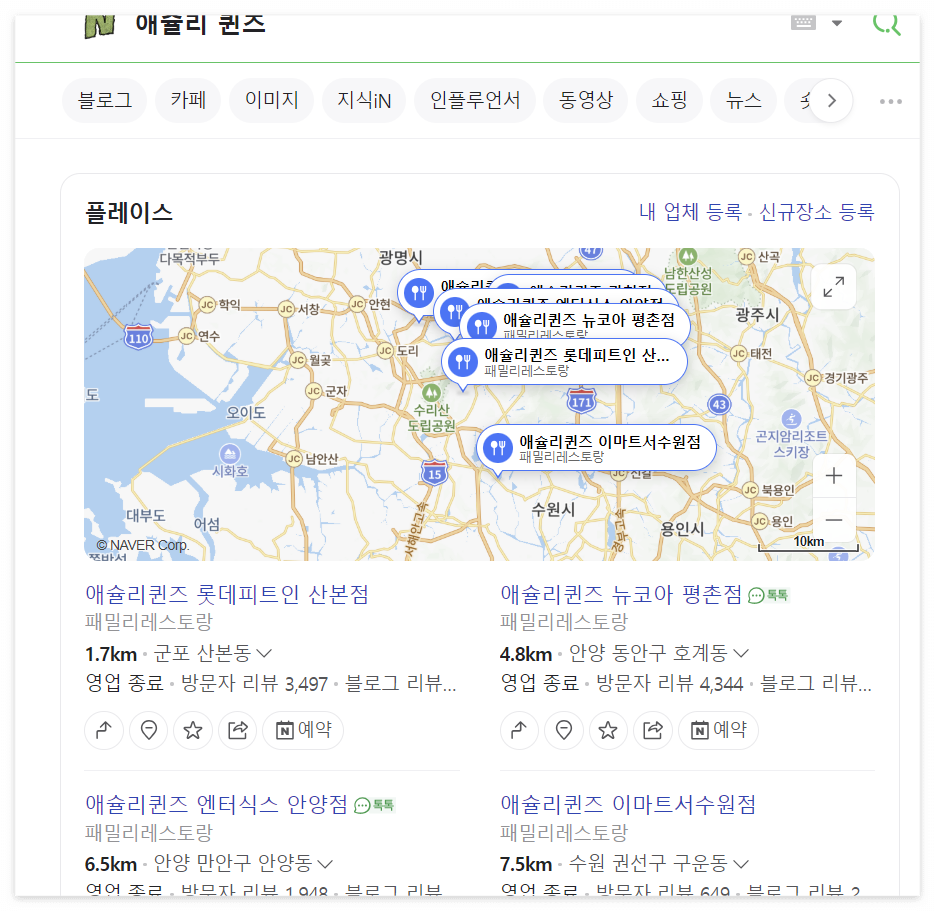Show 산본점 location with pin icon
This screenshot has height=911, width=935.
[x=148, y=730]
